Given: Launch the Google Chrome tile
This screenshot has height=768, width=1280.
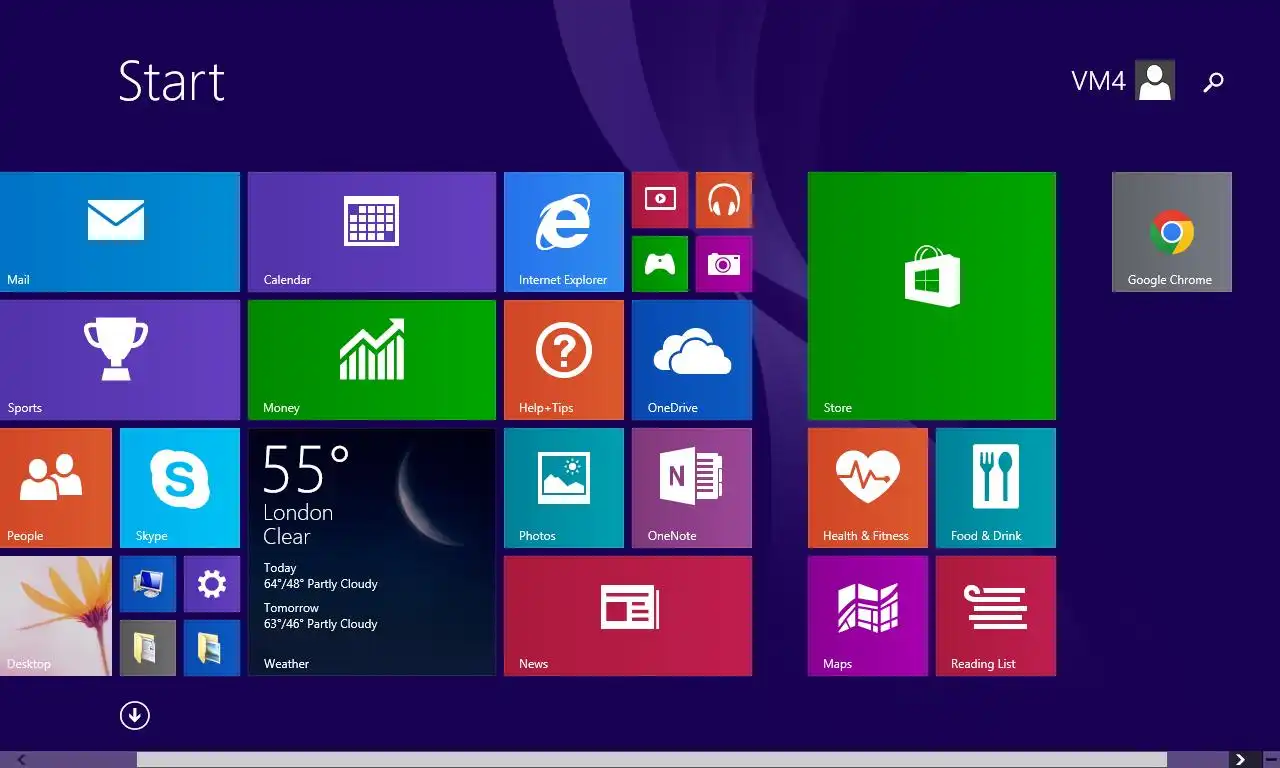Looking at the screenshot, I should pos(1172,232).
